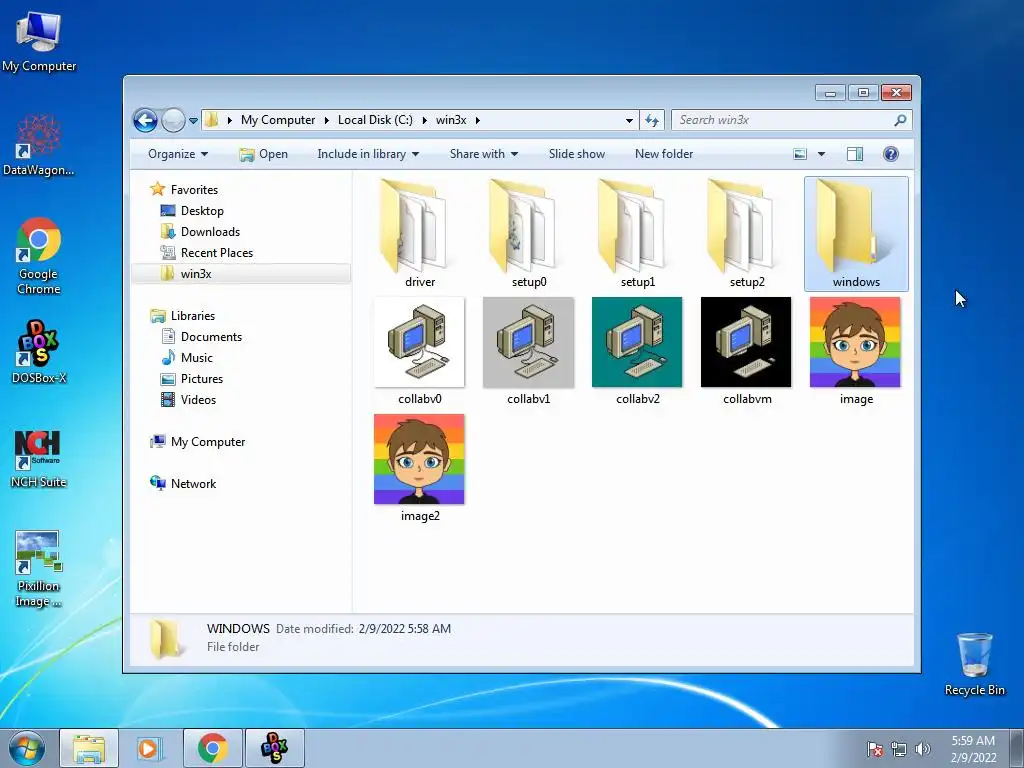Start the Slide show
1024x768 pixels.
pos(577,154)
